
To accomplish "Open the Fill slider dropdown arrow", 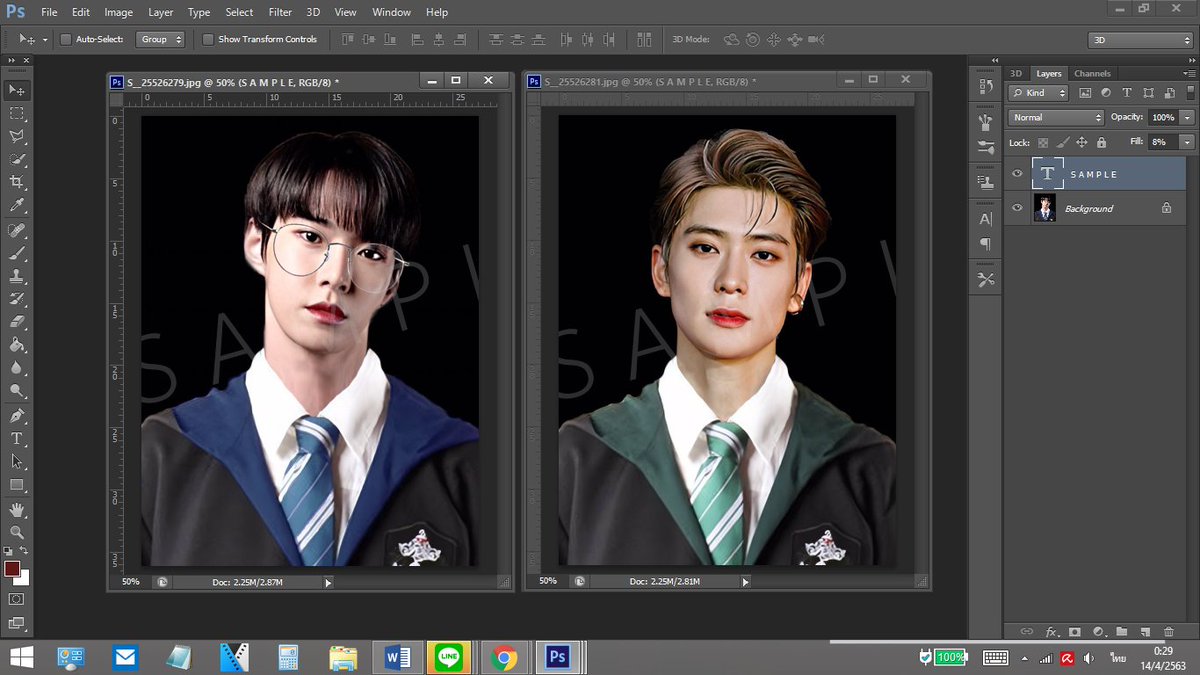I will (1187, 143).
